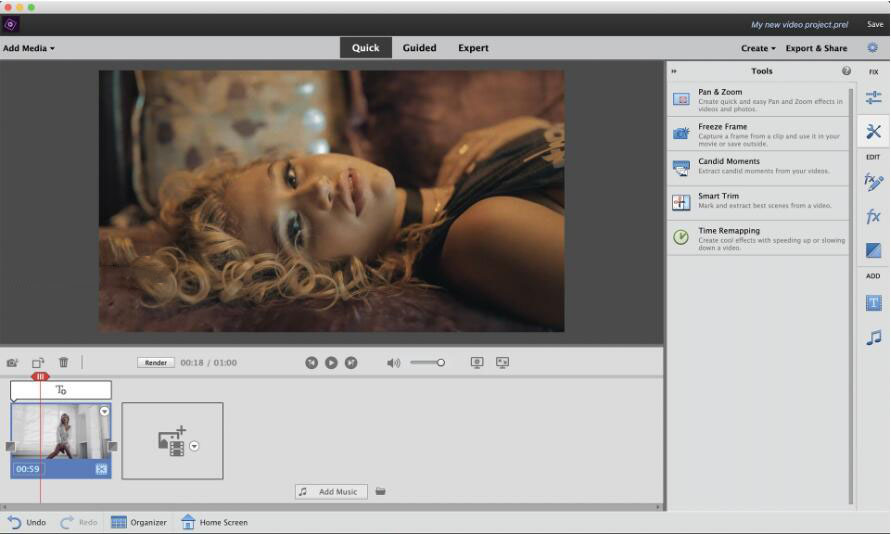Collapse the Tools panel with double arrow
The image size is (891, 534).
coord(674,72)
